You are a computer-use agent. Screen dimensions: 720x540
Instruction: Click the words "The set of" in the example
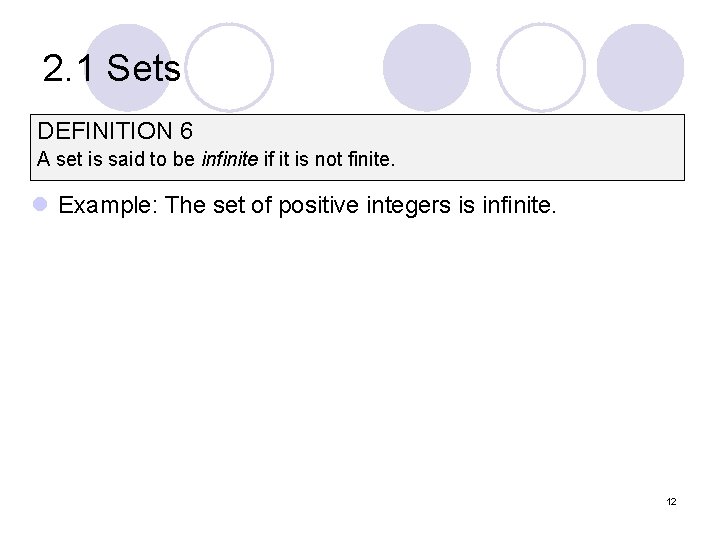pyautogui.click(x=218, y=205)
